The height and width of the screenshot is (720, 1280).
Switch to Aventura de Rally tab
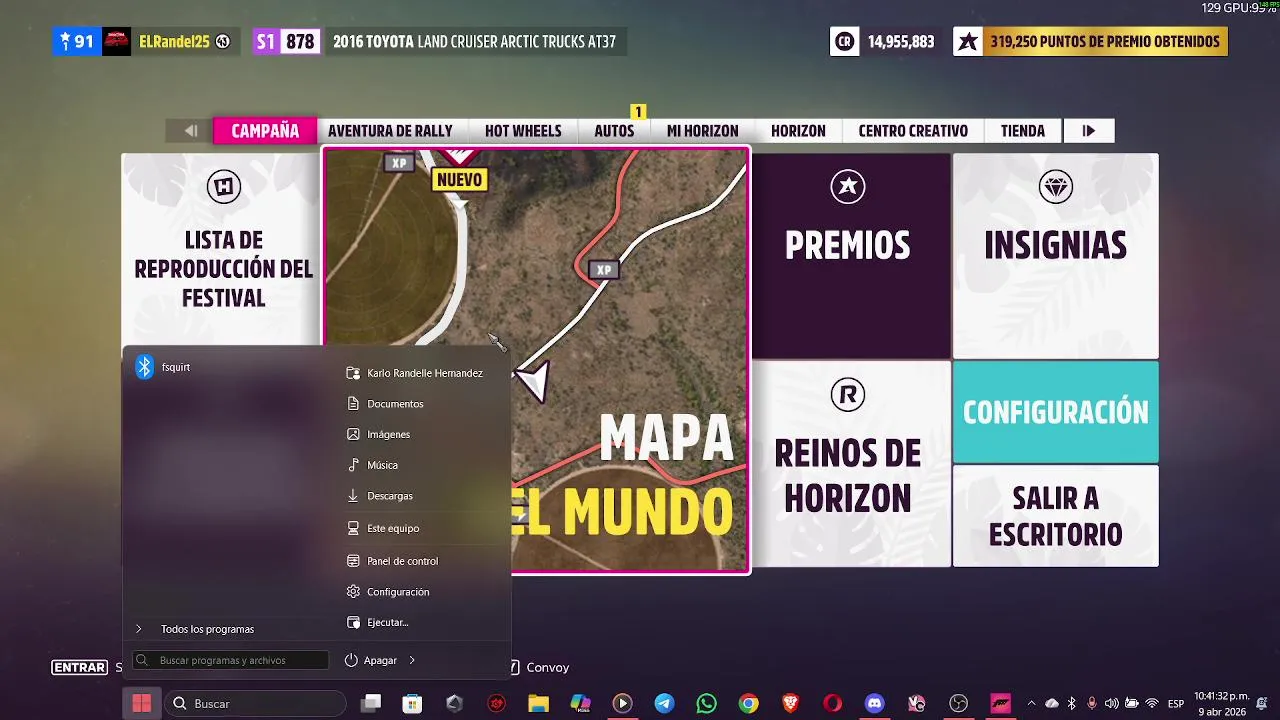[390, 131]
